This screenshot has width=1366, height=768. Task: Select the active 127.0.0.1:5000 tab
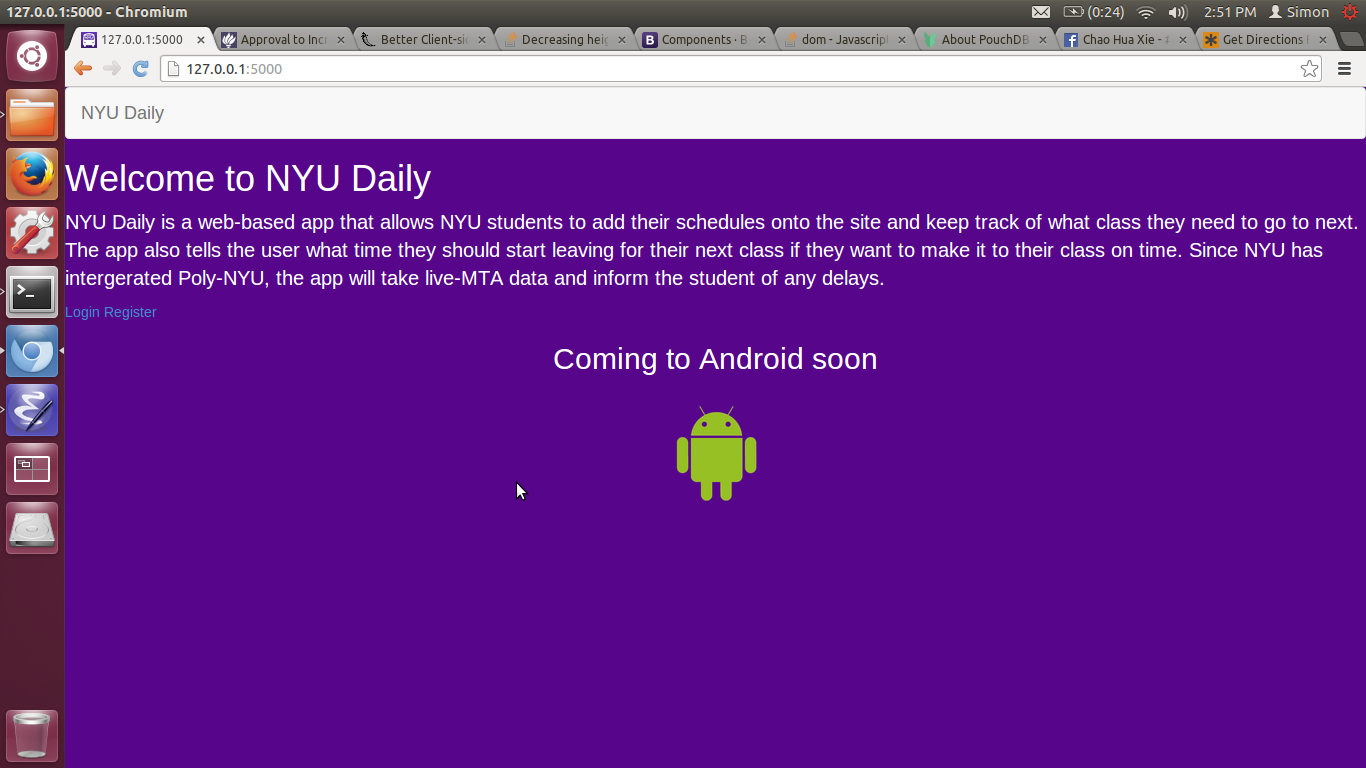point(142,40)
